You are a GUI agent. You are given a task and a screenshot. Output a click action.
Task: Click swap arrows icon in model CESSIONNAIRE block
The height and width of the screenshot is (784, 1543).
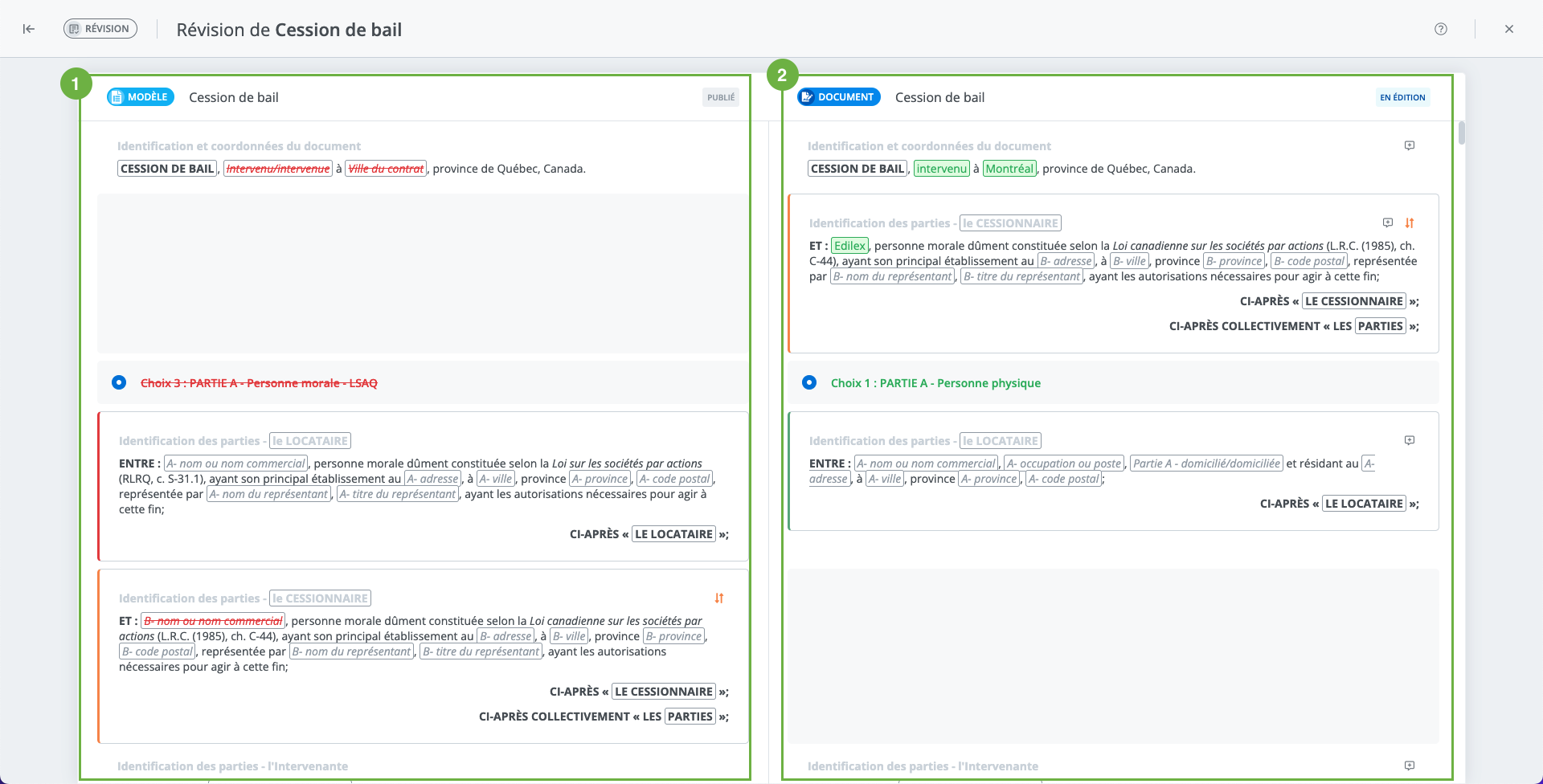point(719,598)
